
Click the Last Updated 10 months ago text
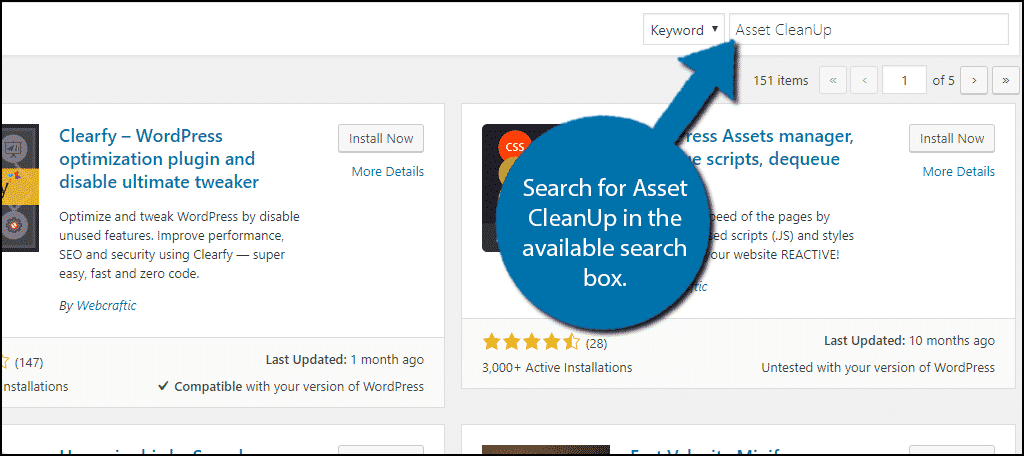pos(909,340)
